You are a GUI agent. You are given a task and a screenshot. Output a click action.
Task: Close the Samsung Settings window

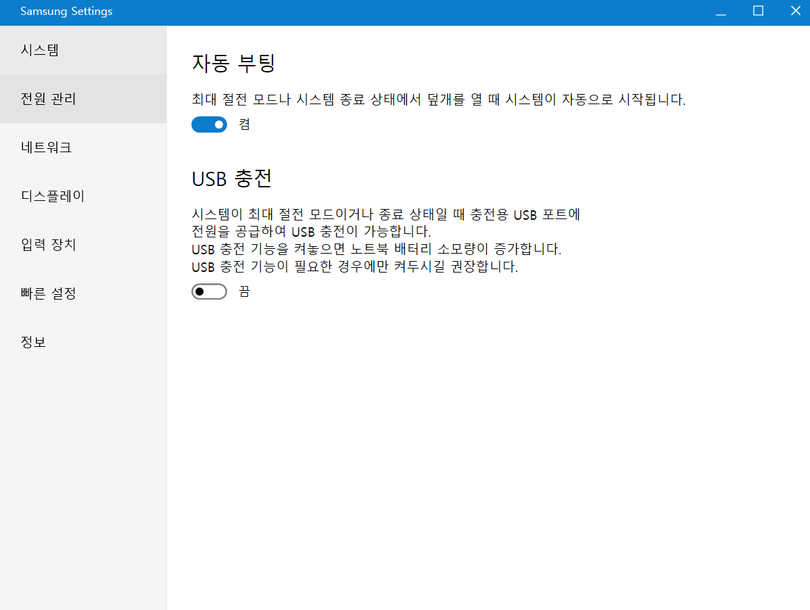[x=795, y=11]
